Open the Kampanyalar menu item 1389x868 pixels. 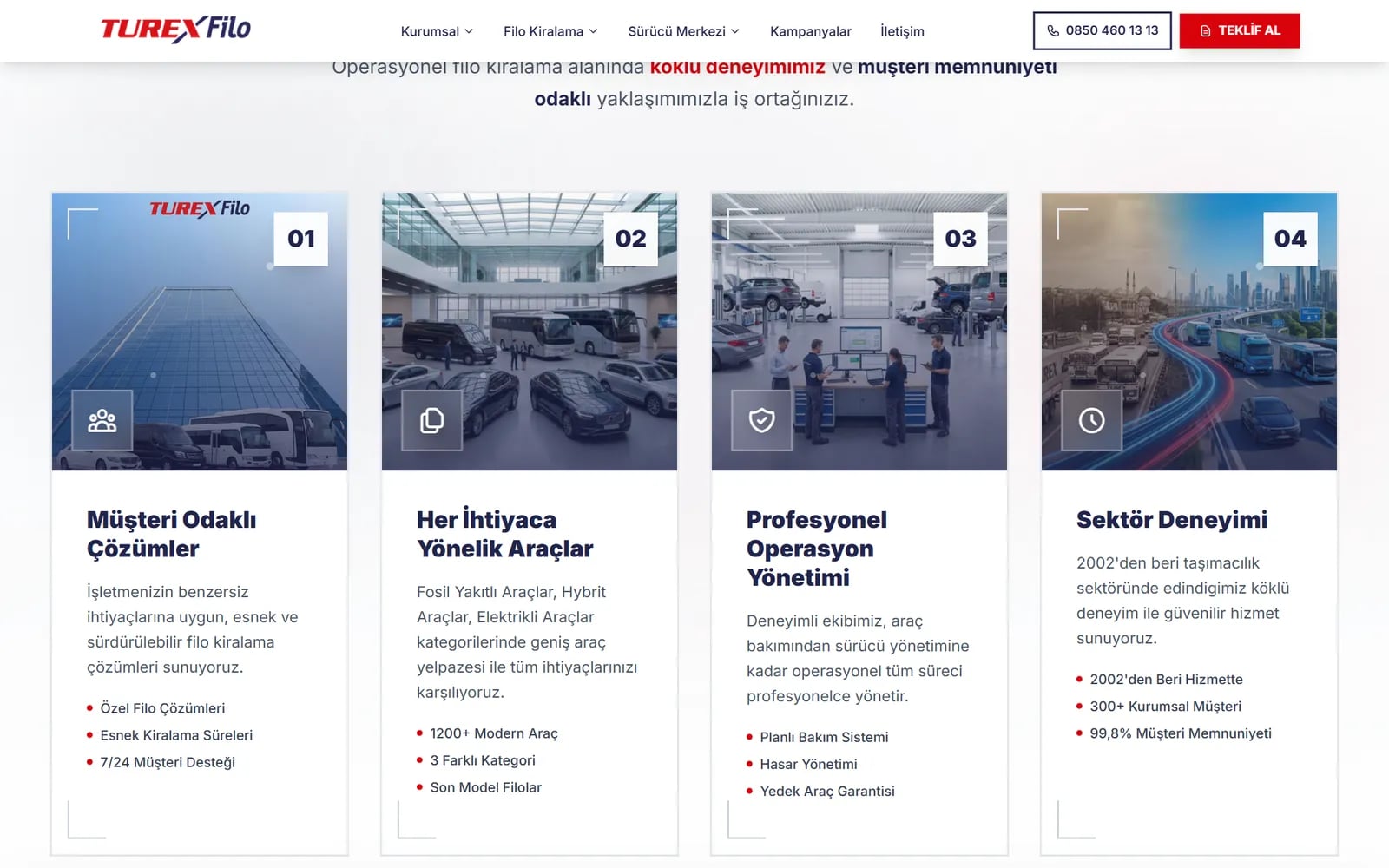tap(811, 31)
